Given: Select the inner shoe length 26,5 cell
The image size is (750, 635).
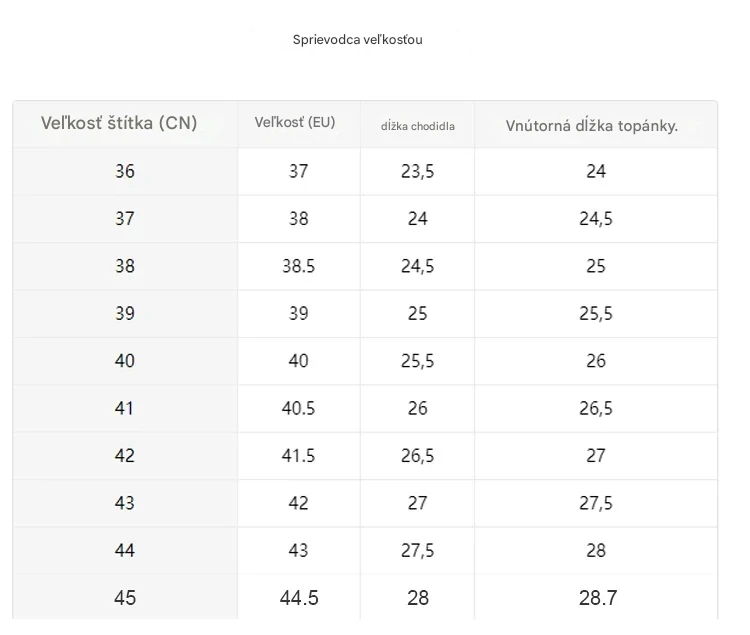Looking at the screenshot, I should click(596, 408).
